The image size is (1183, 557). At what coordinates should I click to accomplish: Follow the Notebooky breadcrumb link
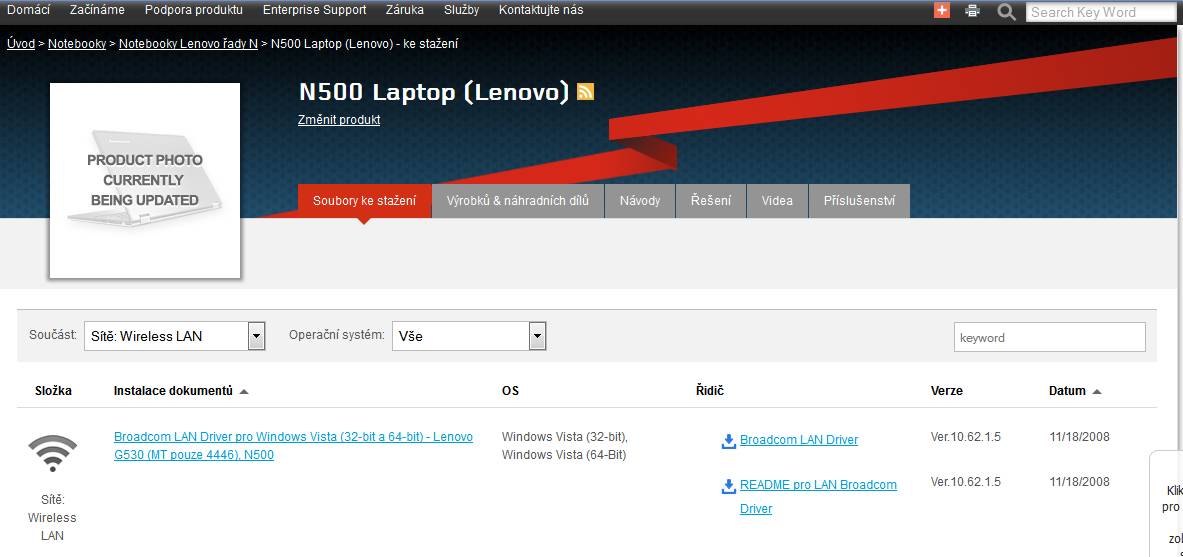coord(77,44)
